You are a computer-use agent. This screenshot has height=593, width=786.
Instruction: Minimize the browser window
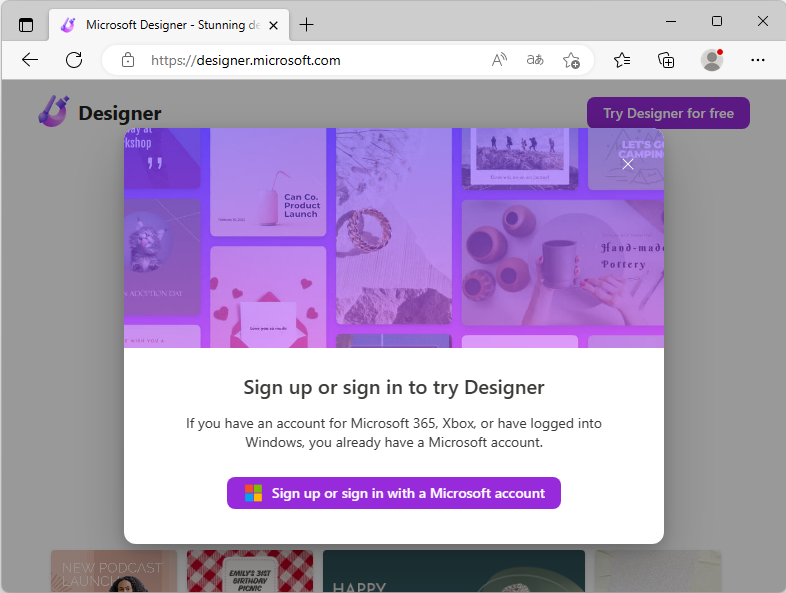click(x=671, y=22)
